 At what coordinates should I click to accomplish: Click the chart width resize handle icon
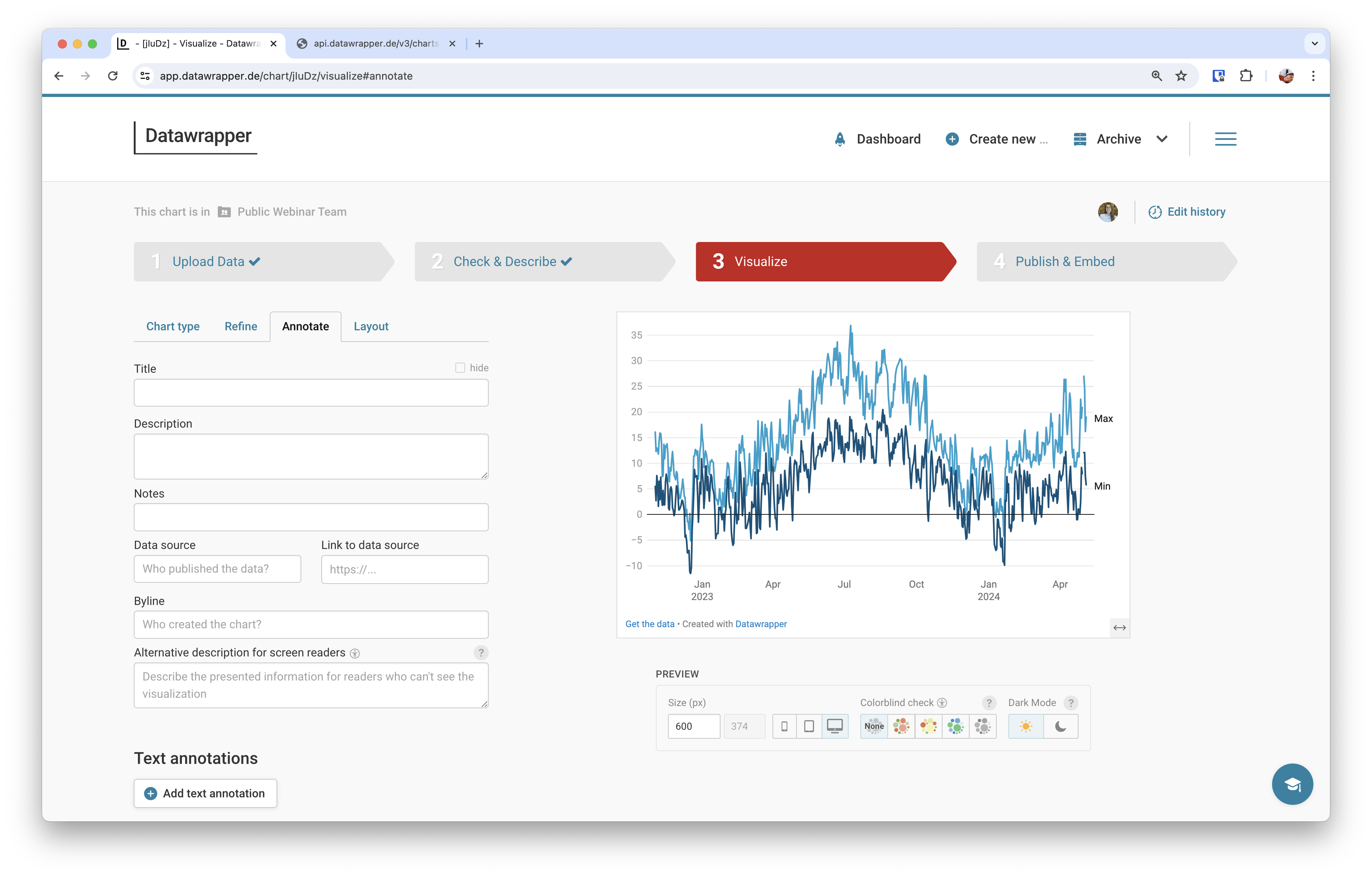click(1120, 628)
